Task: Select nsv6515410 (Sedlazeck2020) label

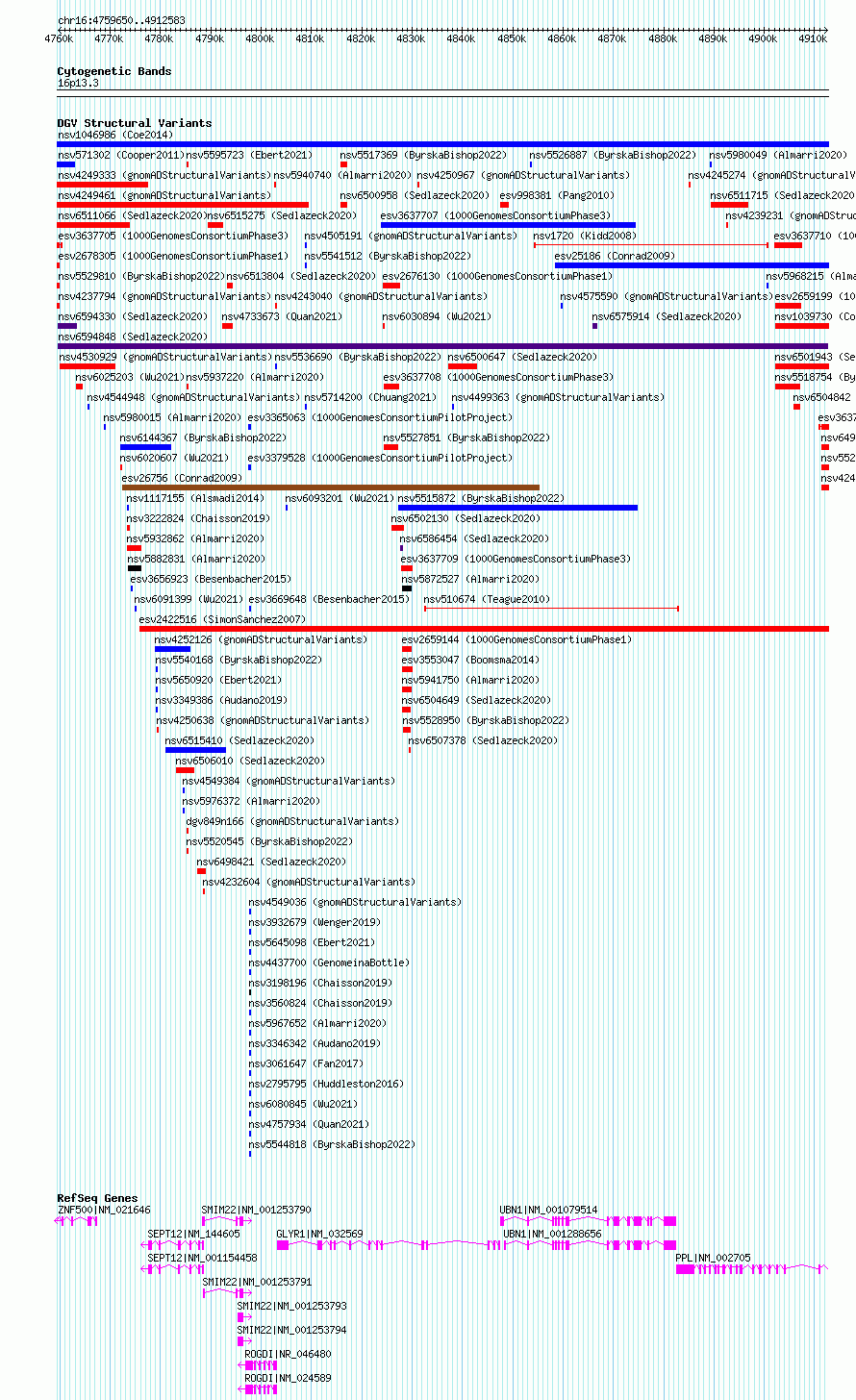Action: (239, 741)
